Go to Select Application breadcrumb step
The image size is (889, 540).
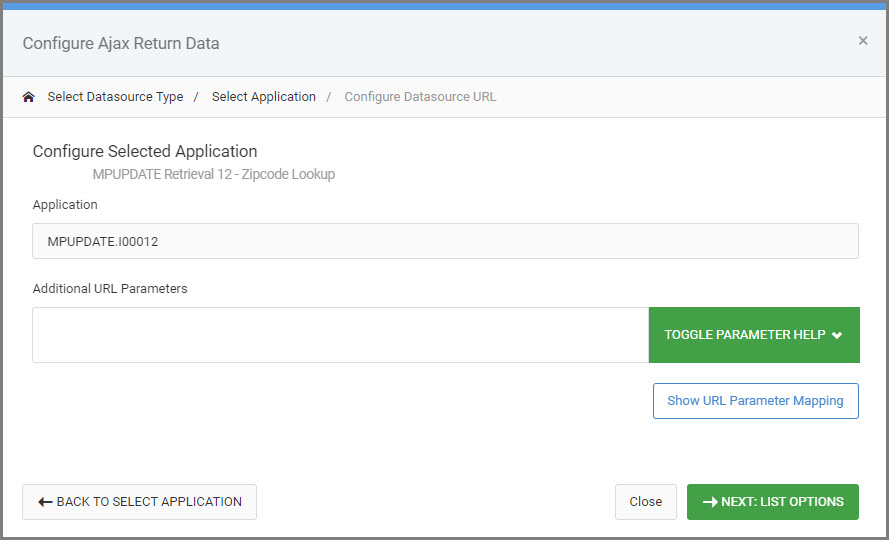click(264, 97)
